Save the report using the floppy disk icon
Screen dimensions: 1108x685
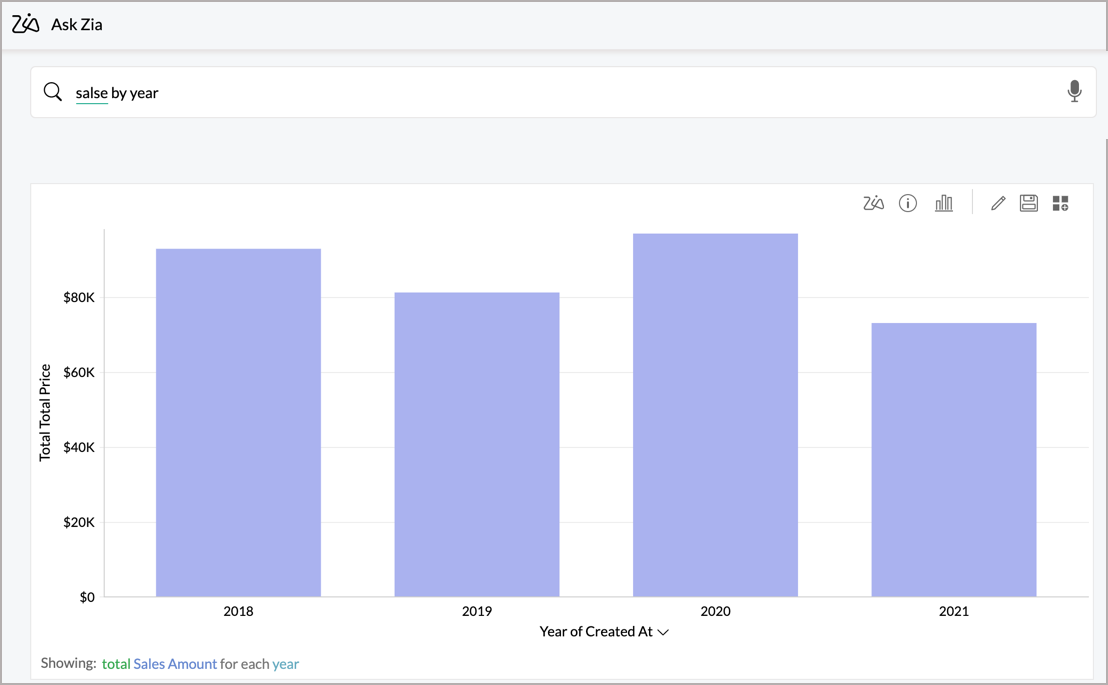click(x=1028, y=204)
